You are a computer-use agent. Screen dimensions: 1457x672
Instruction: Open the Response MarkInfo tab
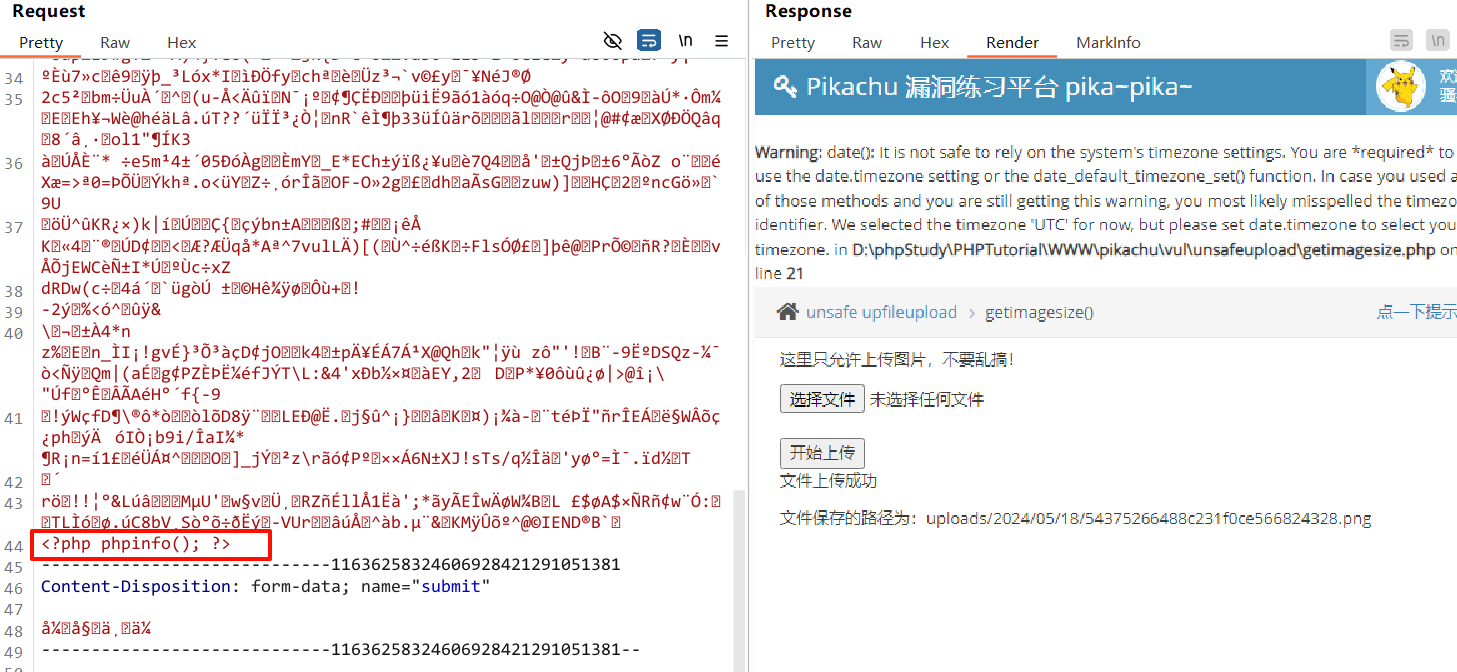[x=1108, y=42]
